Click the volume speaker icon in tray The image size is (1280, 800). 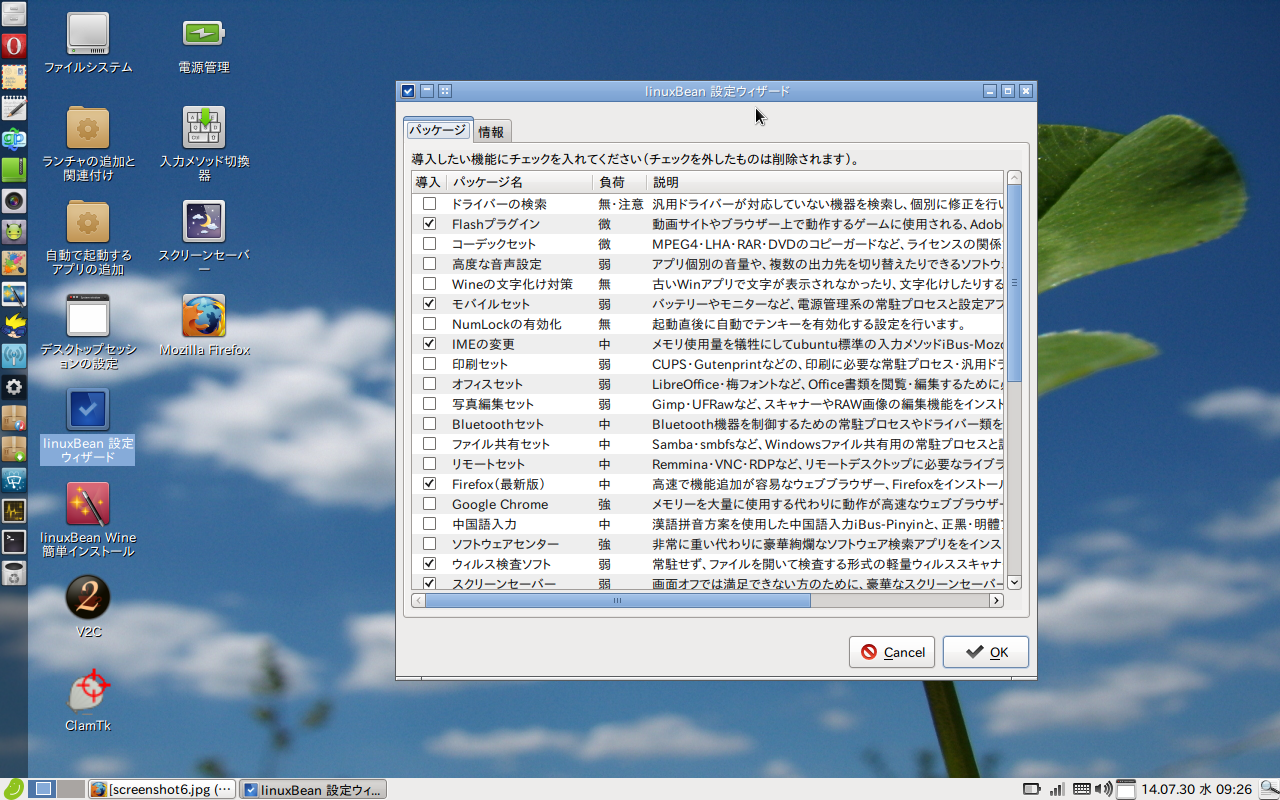click(x=1103, y=789)
